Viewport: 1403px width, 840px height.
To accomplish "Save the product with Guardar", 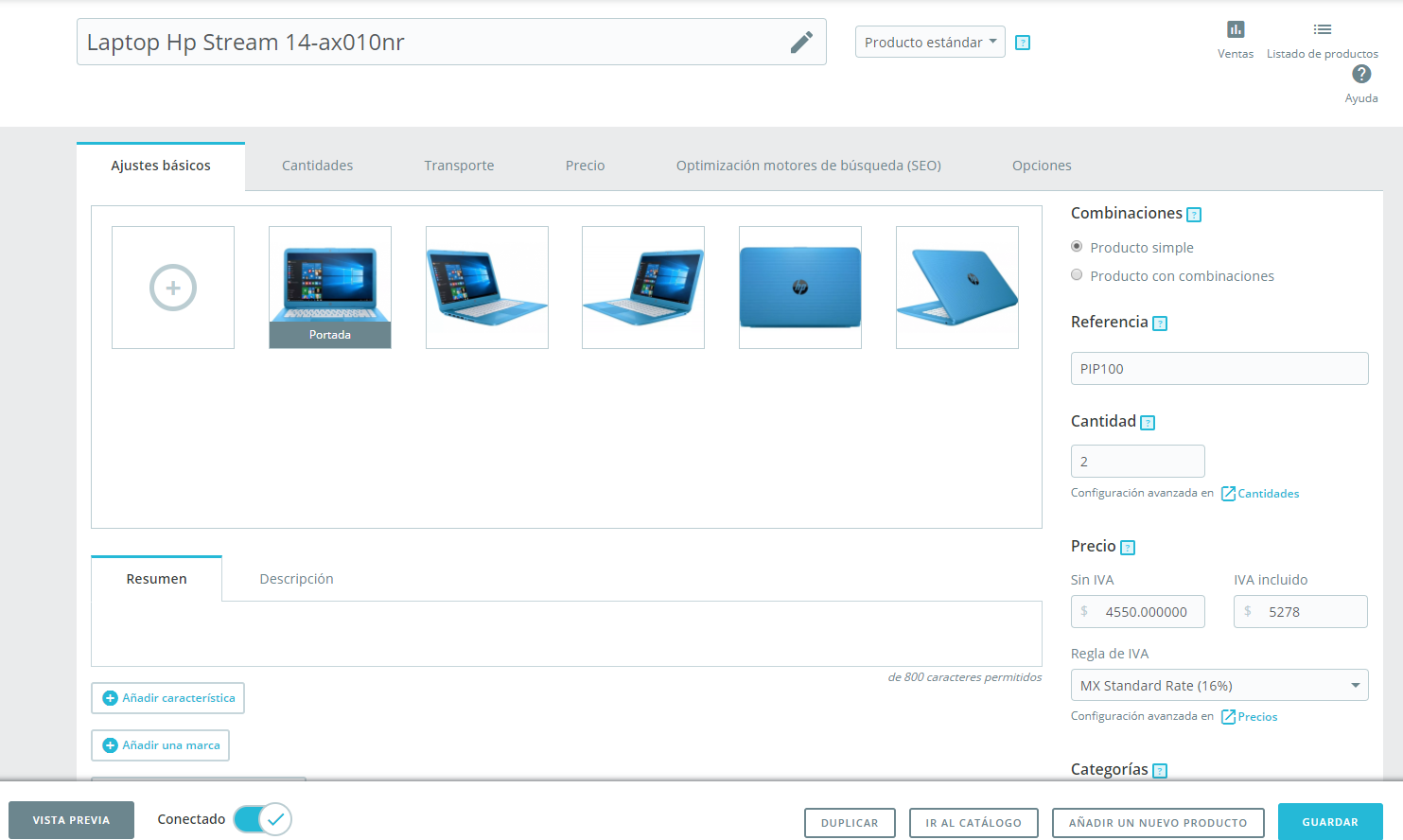I will coord(1330,822).
